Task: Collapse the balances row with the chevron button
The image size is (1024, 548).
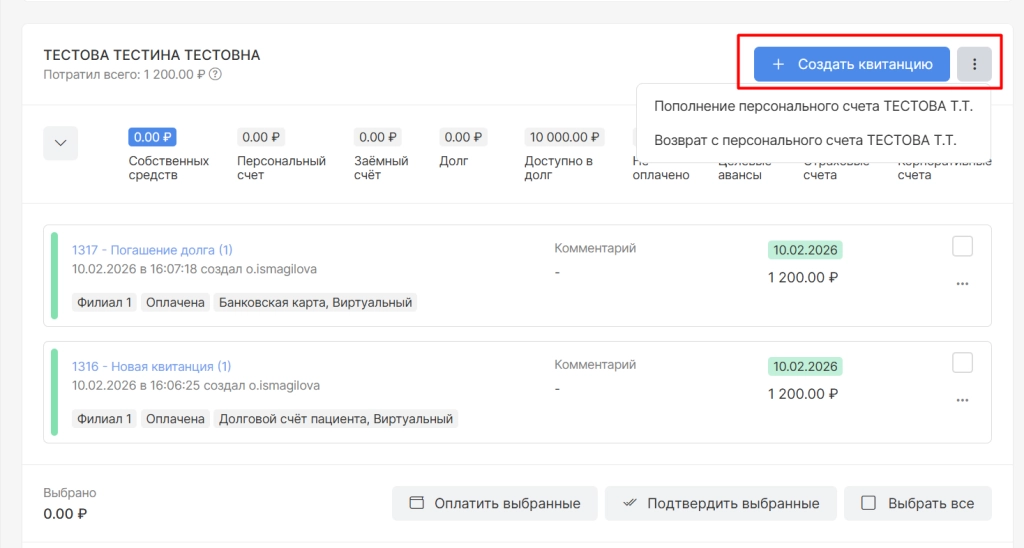Action: (x=61, y=143)
